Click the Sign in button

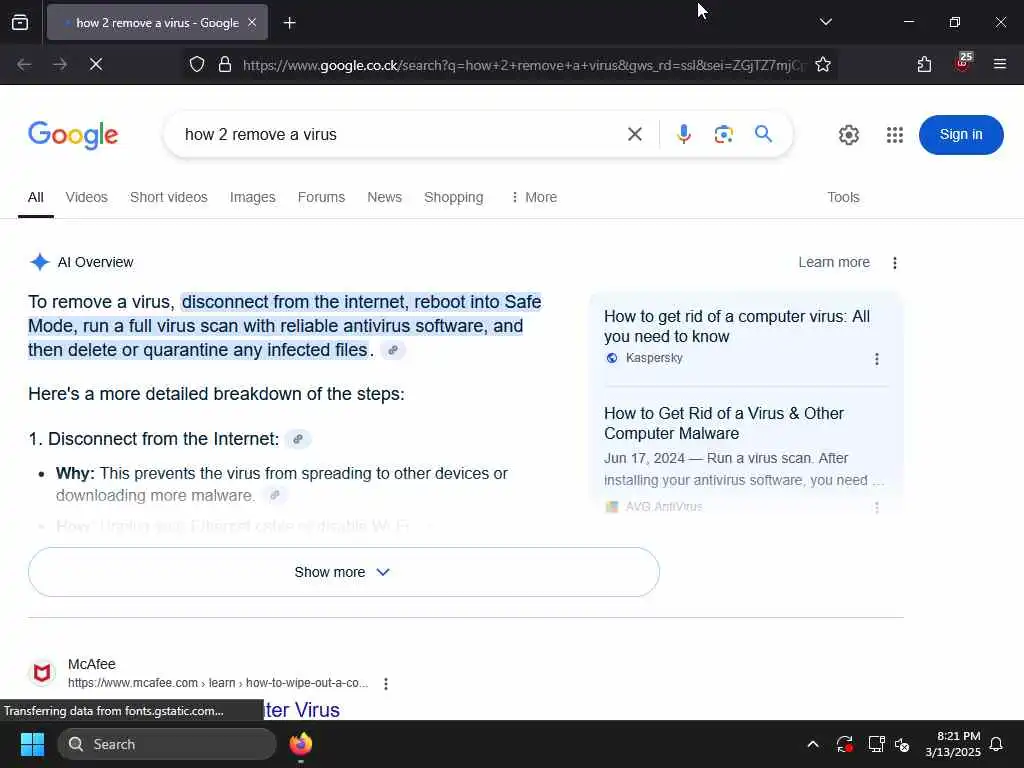(x=961, y=135)
